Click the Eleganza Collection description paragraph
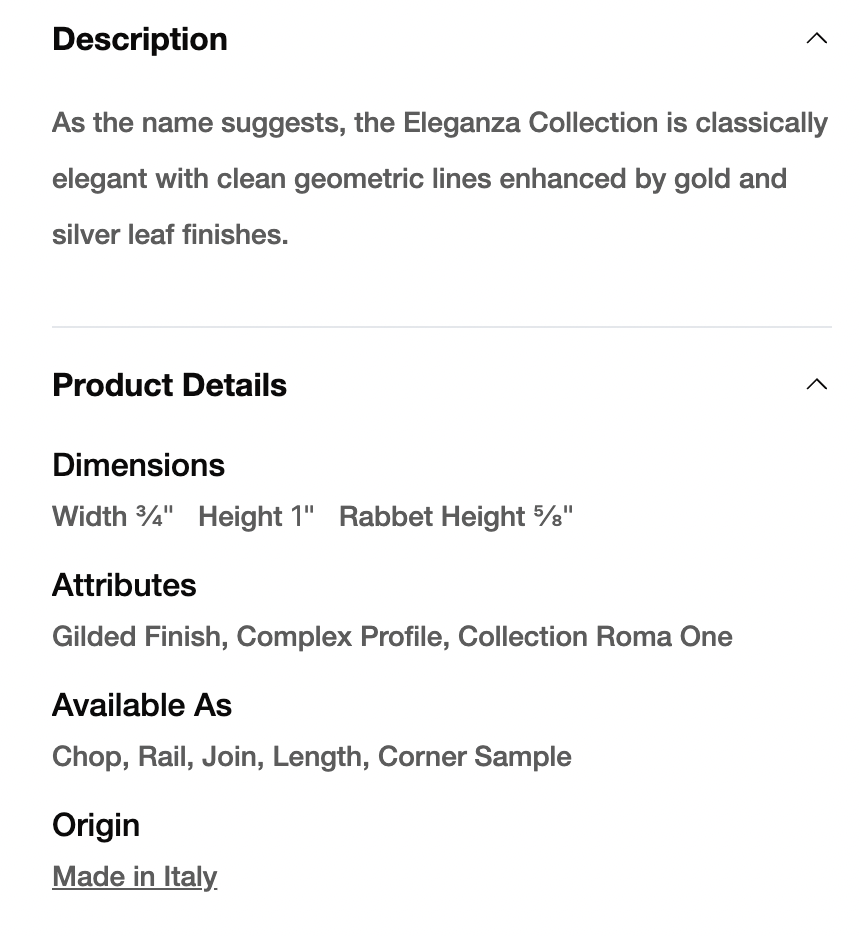The height and width of the screenshot is (936, 860). tap(440, 179)
